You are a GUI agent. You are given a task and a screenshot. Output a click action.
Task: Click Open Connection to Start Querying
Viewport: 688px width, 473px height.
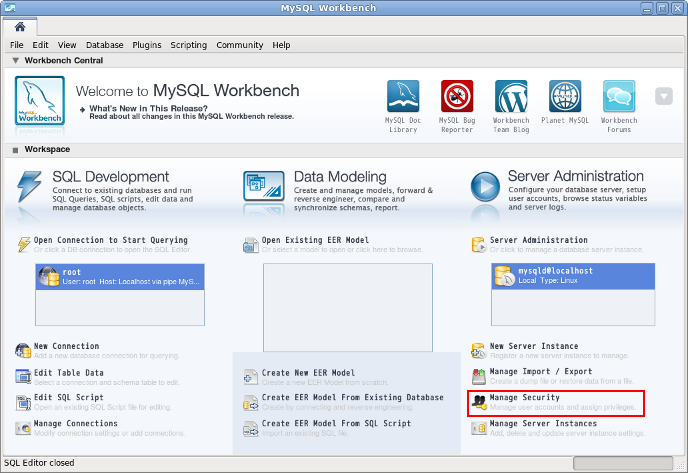111,240
